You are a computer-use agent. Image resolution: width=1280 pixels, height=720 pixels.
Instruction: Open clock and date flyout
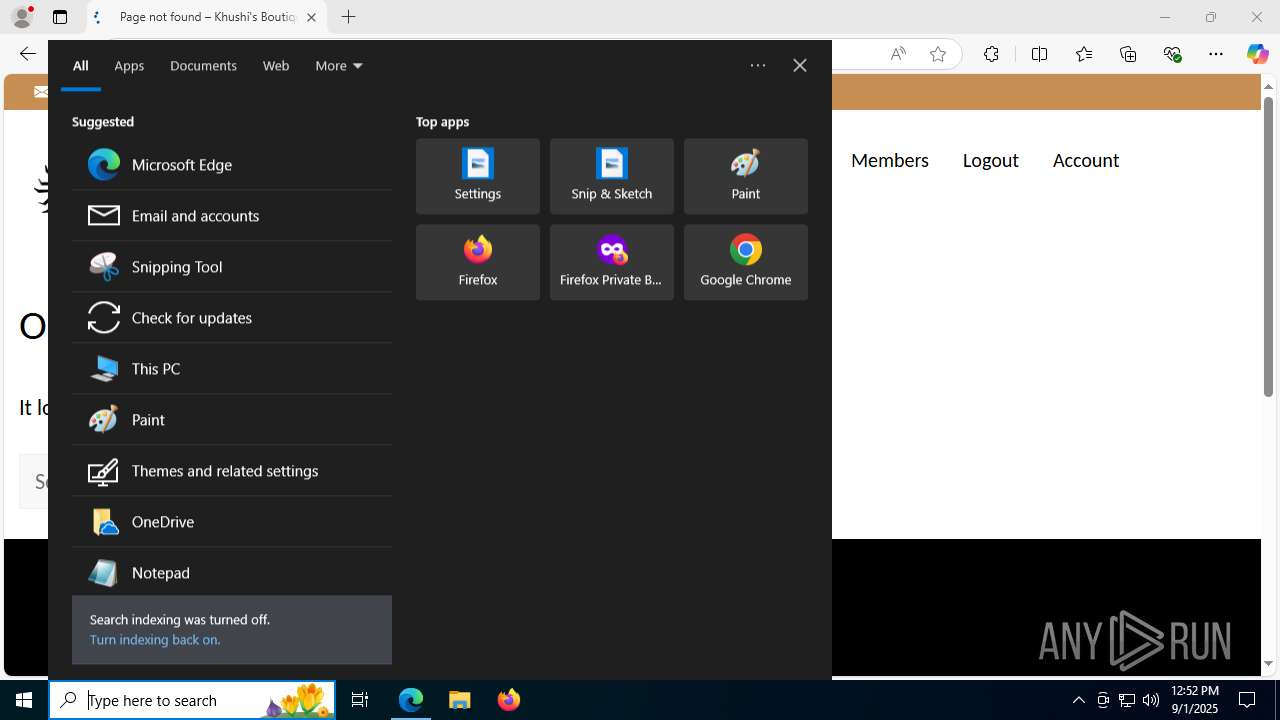tap(1195, 700)
